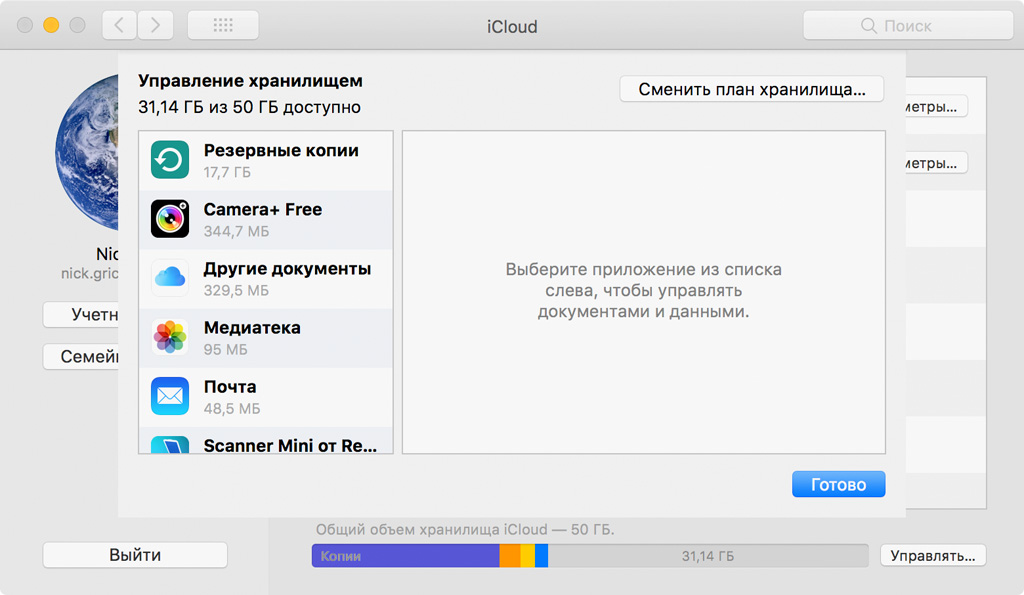
Task: Click the gray 31,14 ГБ free space segment
Action: [x=708, y=556]
